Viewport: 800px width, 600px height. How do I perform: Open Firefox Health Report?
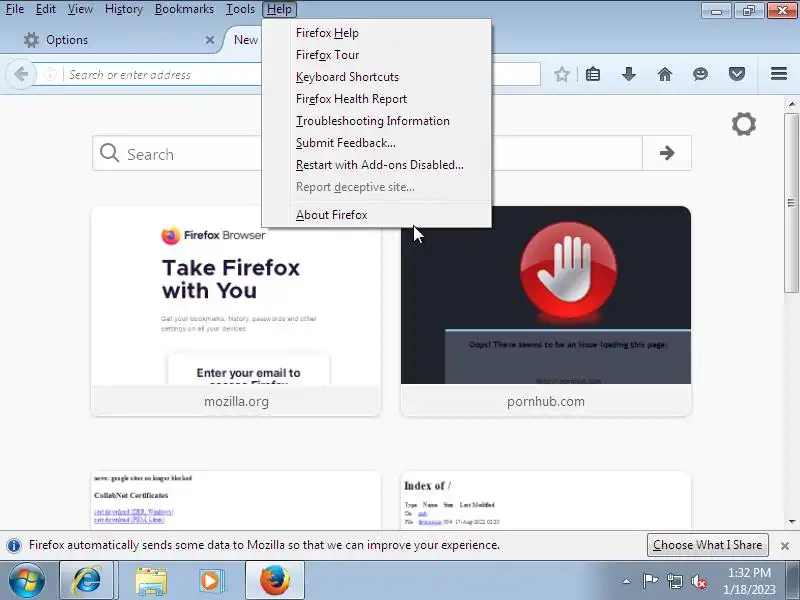point(377,98)
